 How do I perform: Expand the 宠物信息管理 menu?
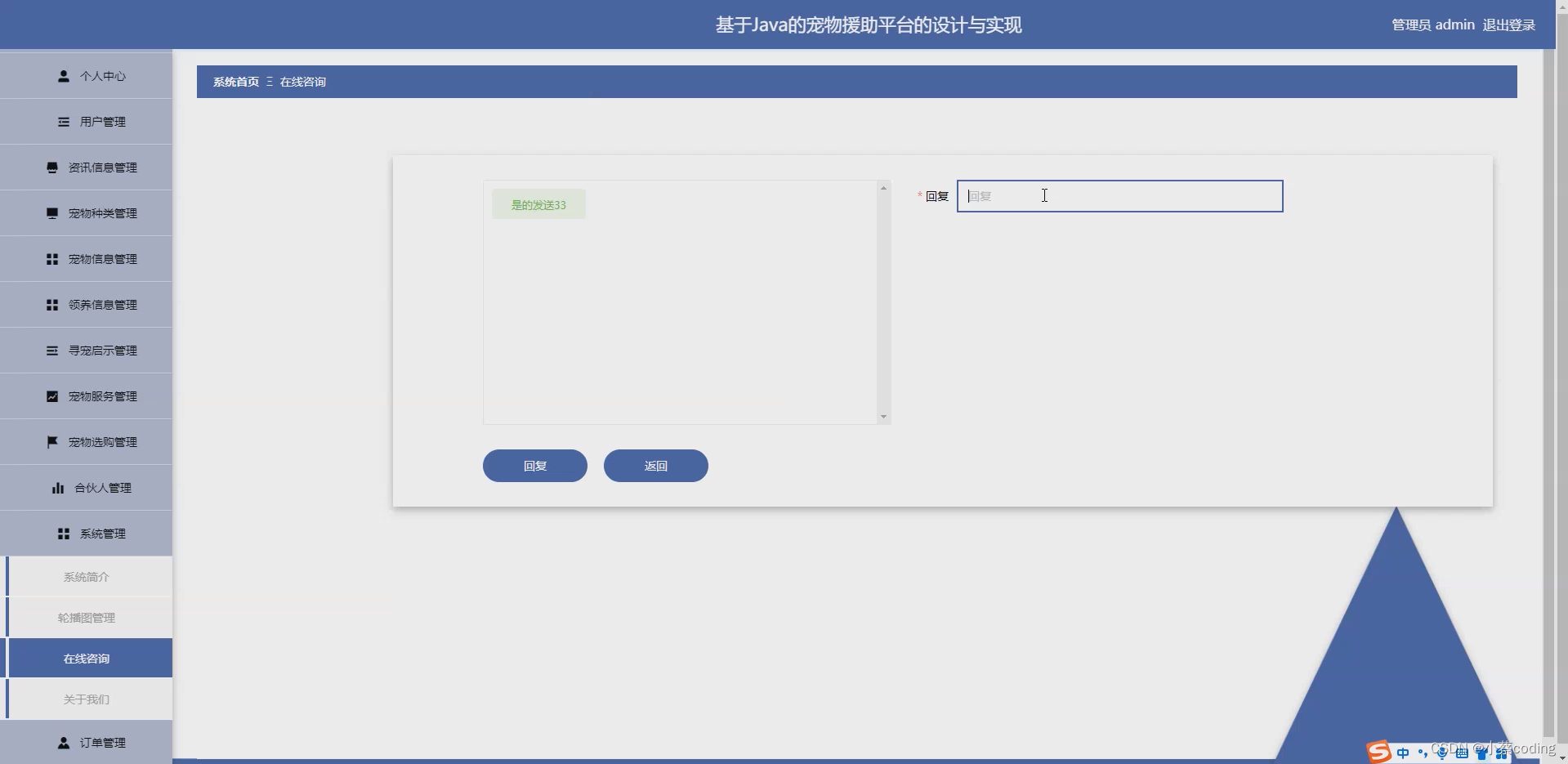86,259
